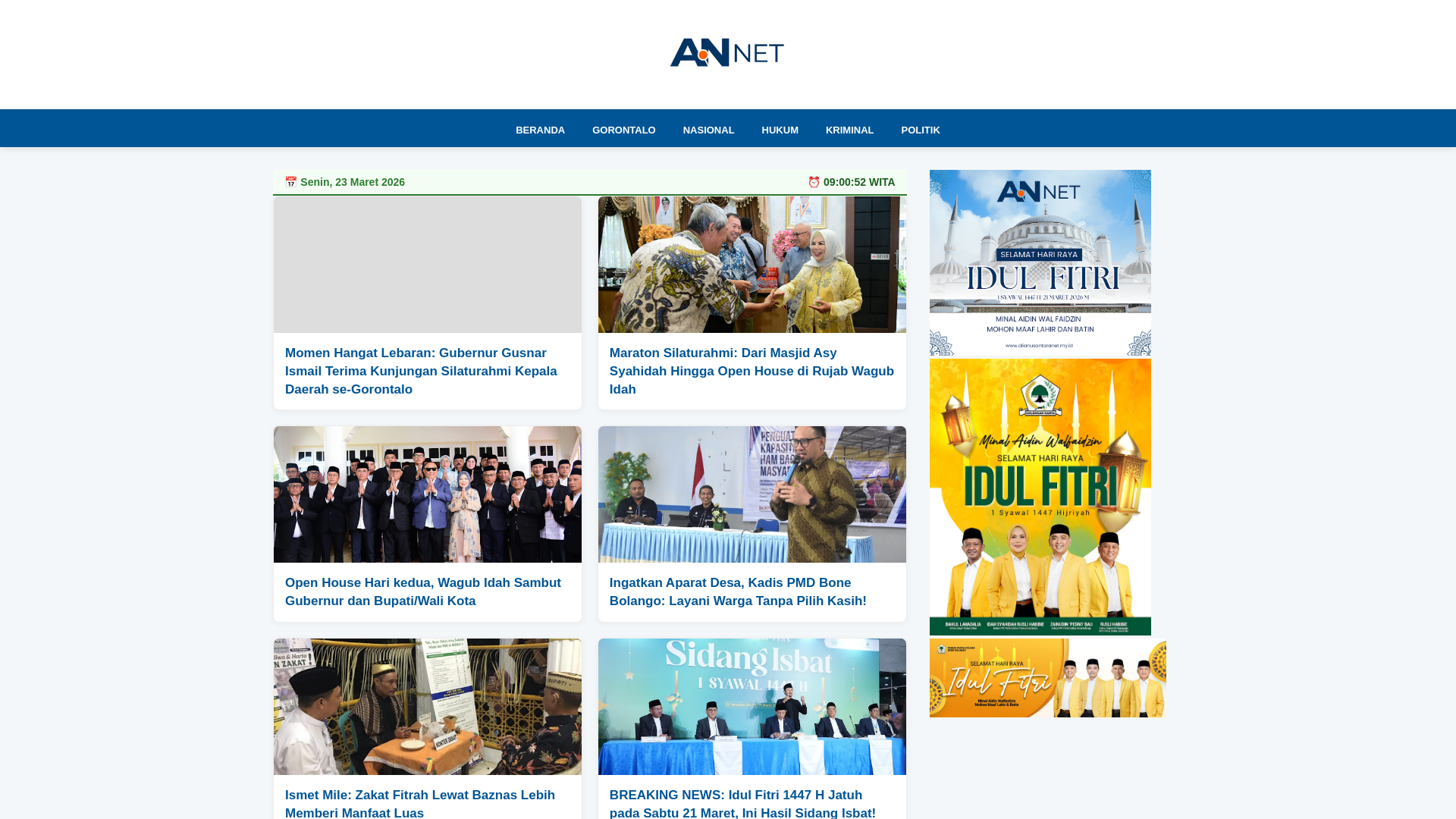Open the BERANDA menu item

[x=540, y=130]
